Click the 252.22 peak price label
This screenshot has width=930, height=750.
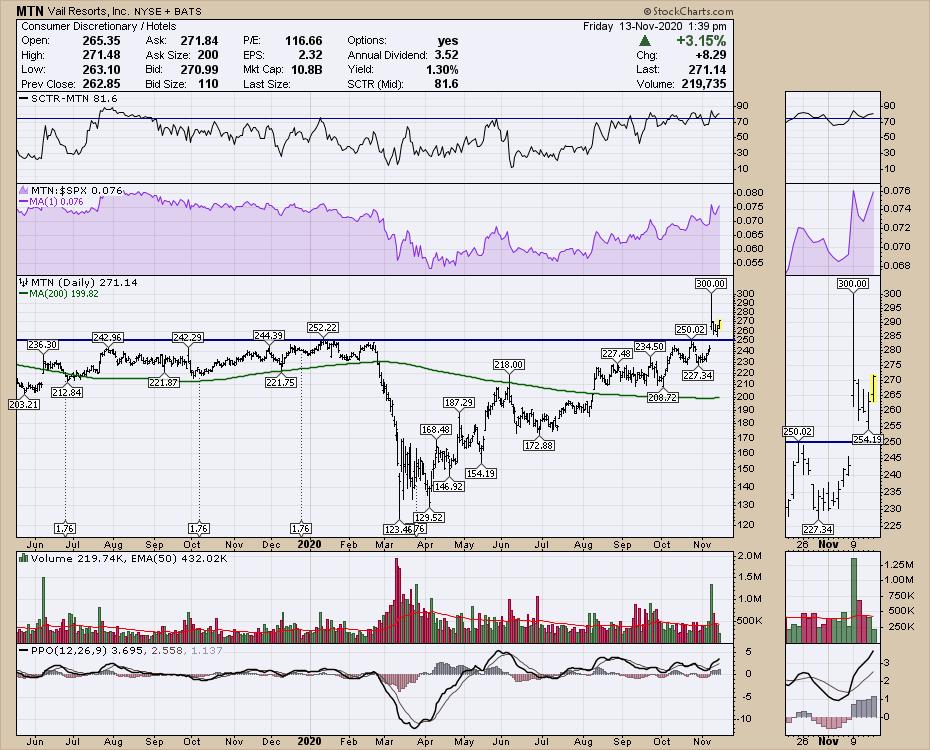pos(323,328)
